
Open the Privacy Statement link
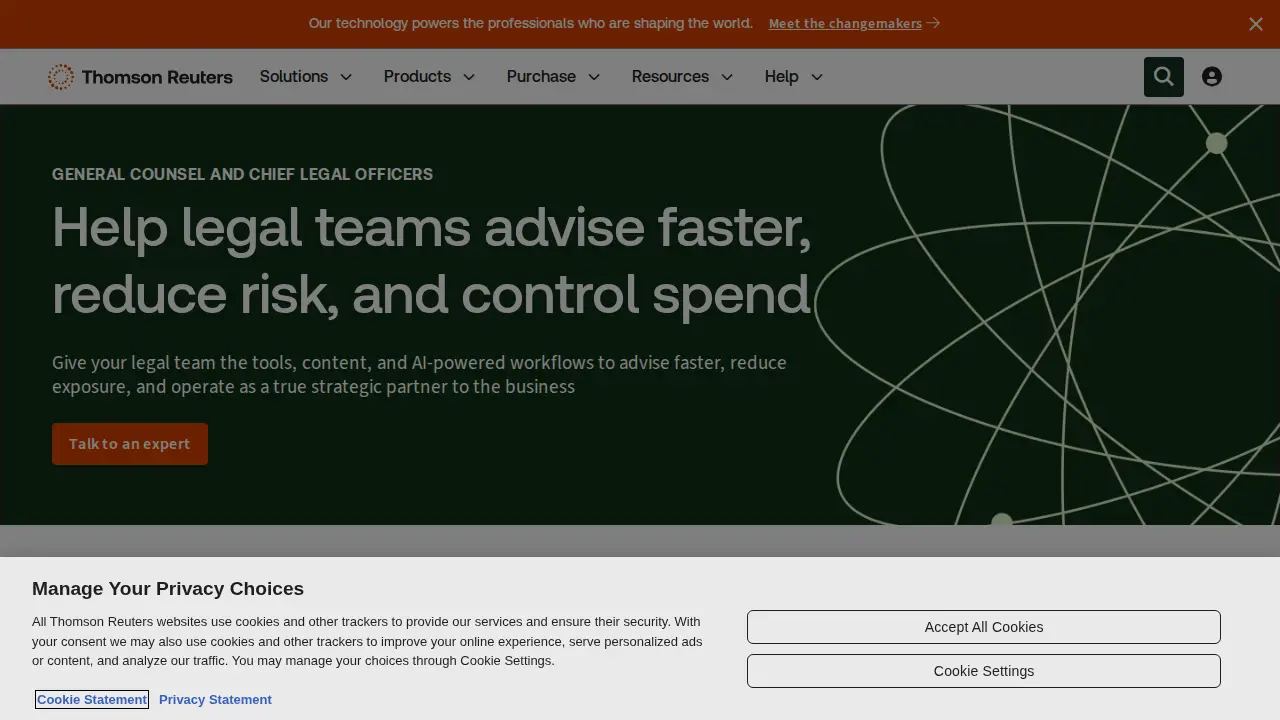[215, 699]
